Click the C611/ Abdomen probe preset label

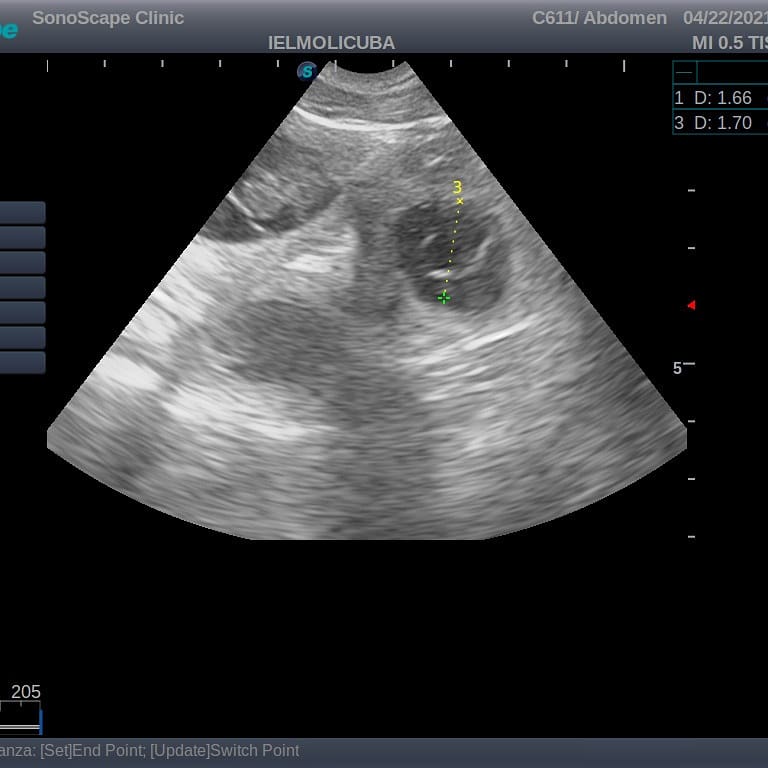coord(599,18)
